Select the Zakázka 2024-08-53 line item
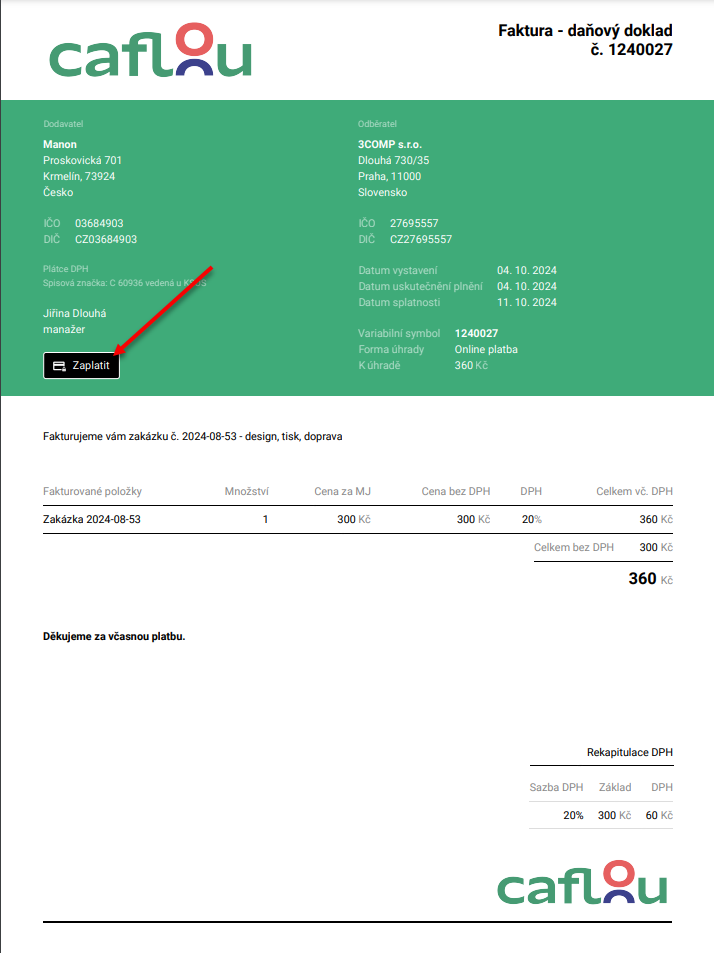Screen dimensions: 714x953 92,519
